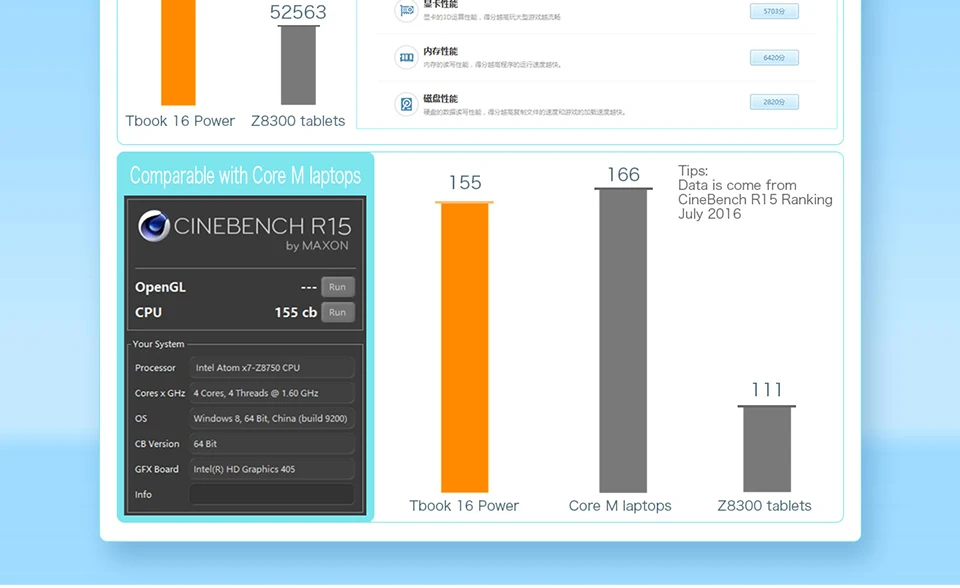Image resolution: width=960 pixels, height=588 pixels.
Task: Click the orange bar labeled 155
Action: point(465,347)
